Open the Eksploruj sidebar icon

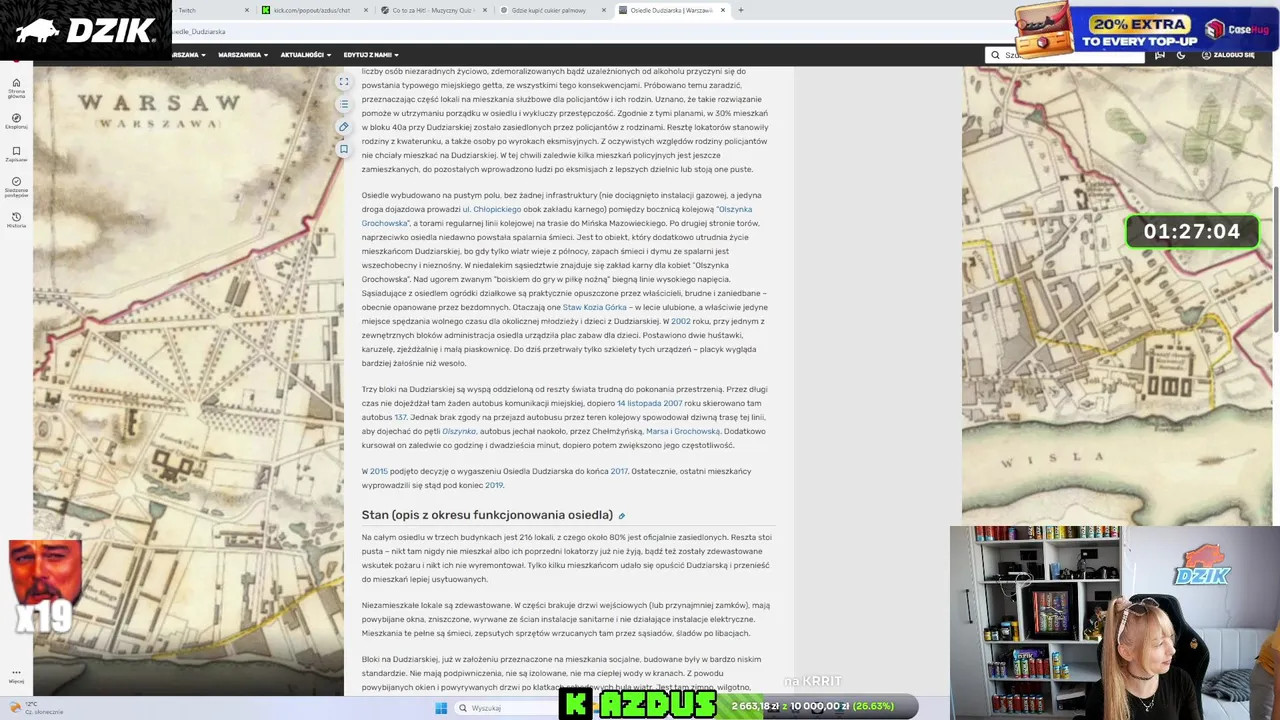pyautogui.click(x=16, y=121)
